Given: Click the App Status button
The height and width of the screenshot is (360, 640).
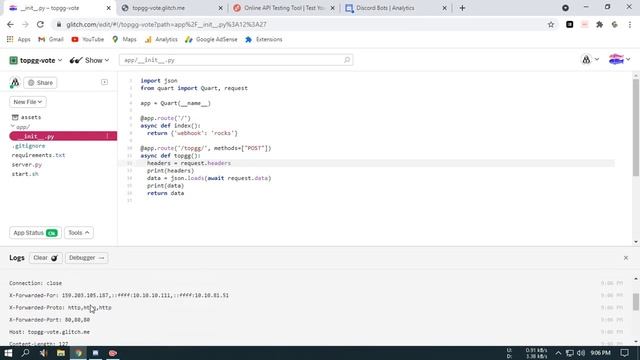Looking at the screenshot, I should pyautogui.click(x=35, y=233).
